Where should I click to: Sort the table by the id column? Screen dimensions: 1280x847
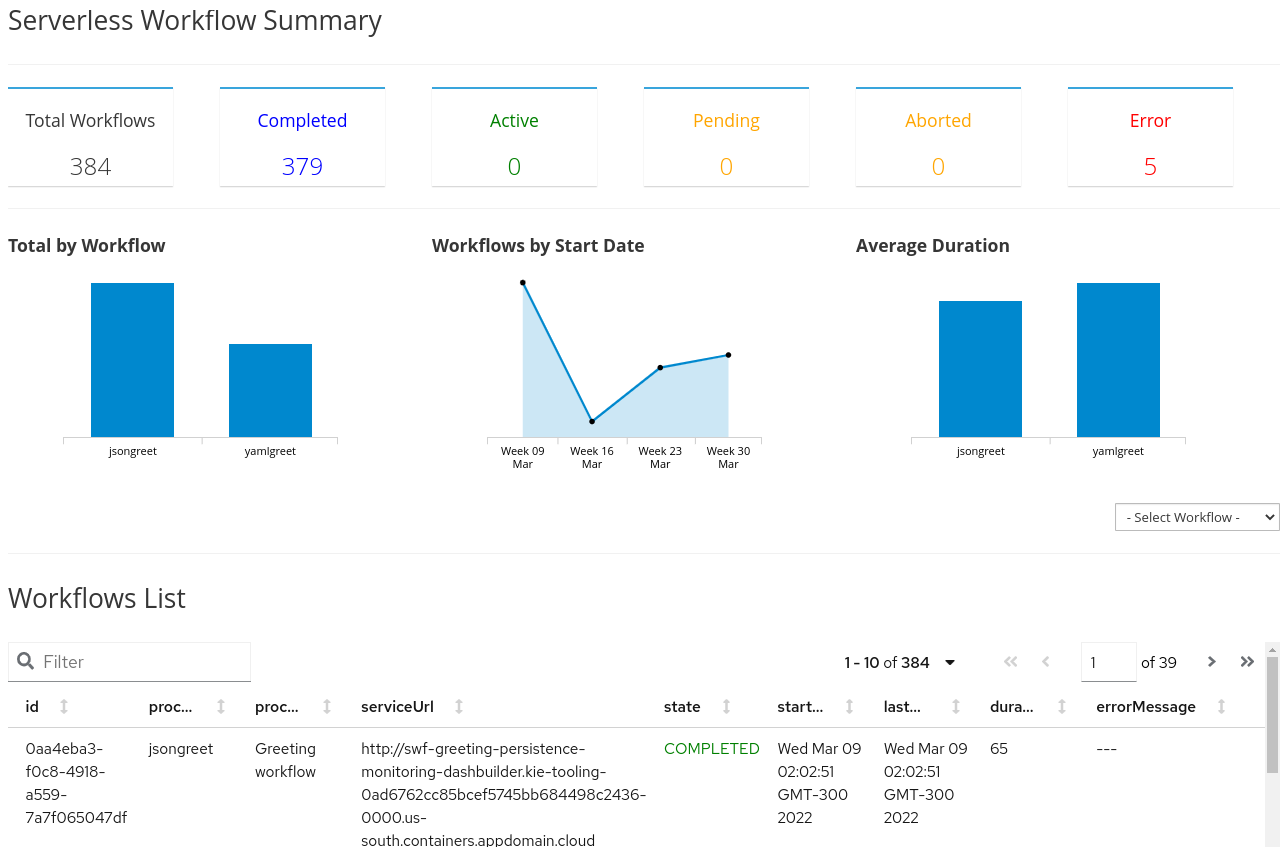coord(65,706)
